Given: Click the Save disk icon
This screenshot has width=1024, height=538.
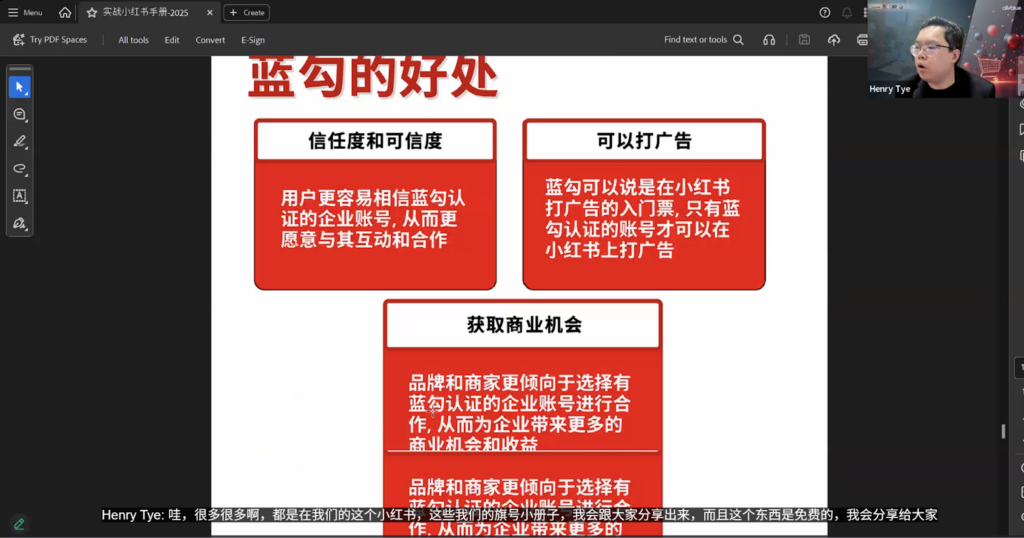Looking at the screenshot, I should 805,40.
